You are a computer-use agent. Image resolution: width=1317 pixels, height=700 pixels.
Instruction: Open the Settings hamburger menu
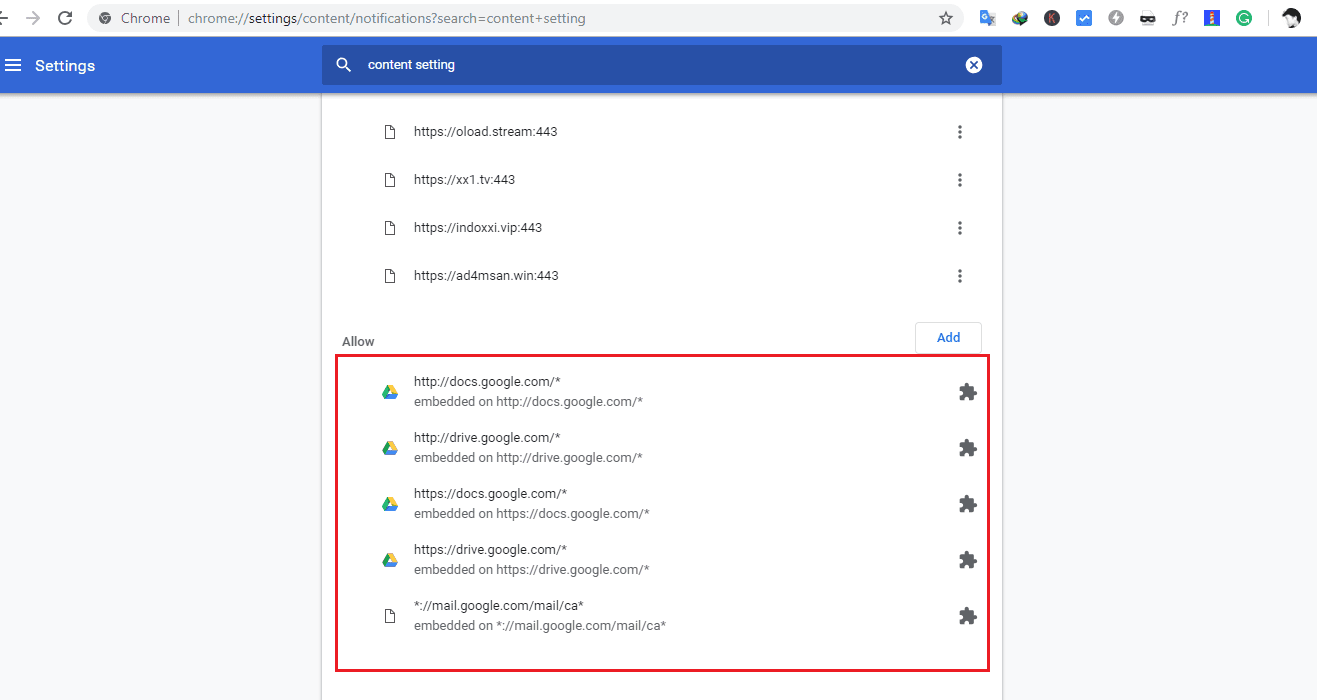click(x=13, y=65)
